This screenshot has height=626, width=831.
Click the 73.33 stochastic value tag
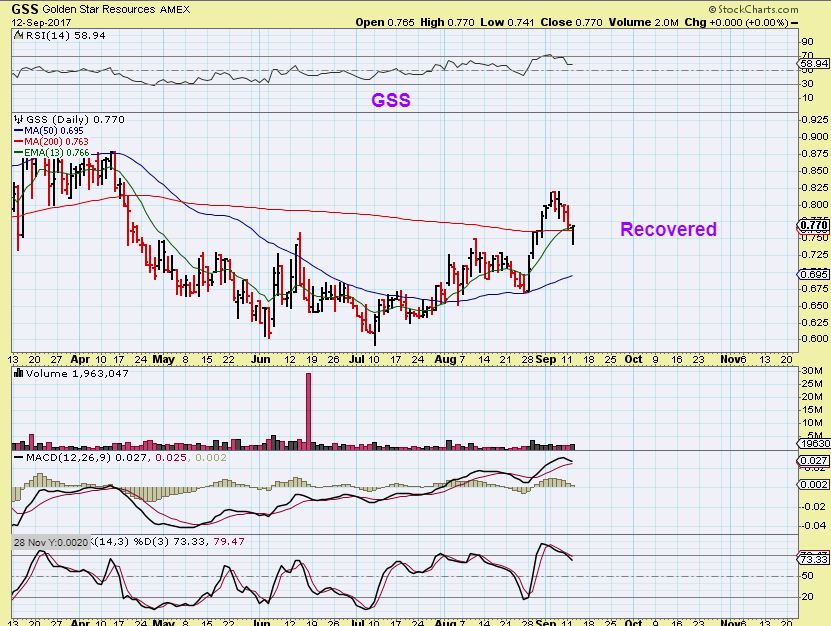pos(814,559)
